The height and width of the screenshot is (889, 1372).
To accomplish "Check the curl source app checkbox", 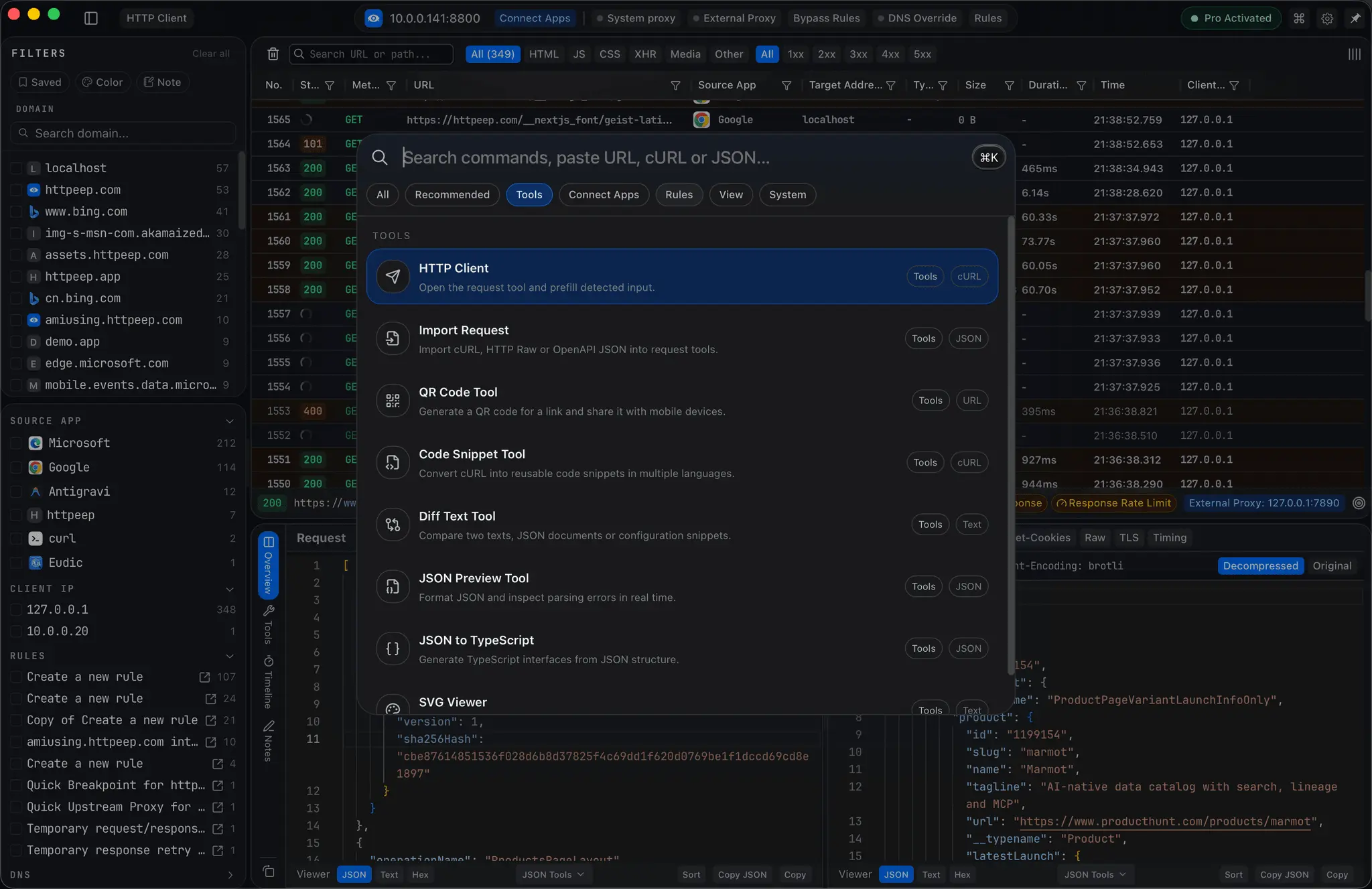I will (17, 539).
